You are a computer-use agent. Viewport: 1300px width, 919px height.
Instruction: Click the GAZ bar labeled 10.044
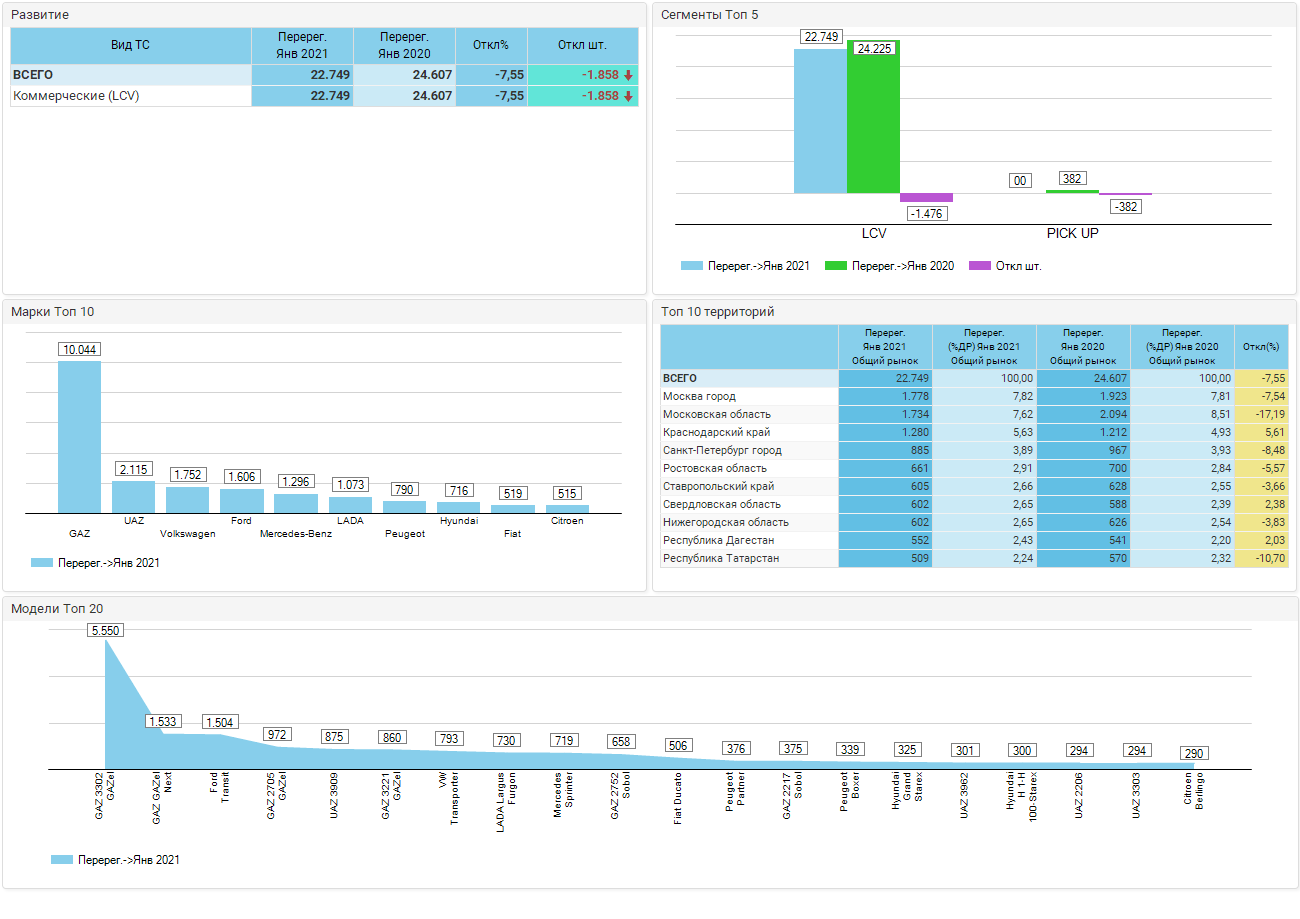click(79, 437)
